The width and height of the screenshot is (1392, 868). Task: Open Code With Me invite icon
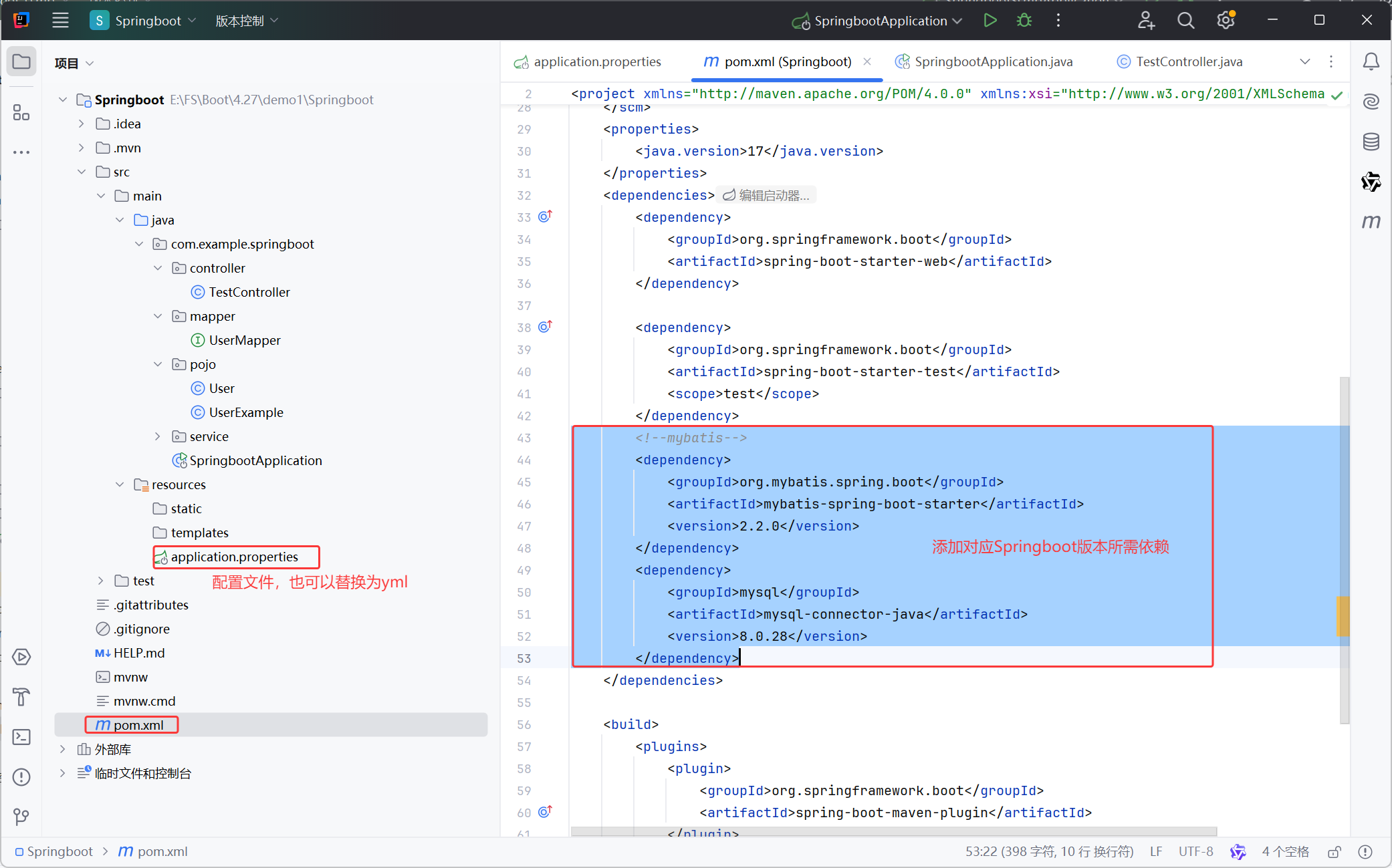point(1146,20)
